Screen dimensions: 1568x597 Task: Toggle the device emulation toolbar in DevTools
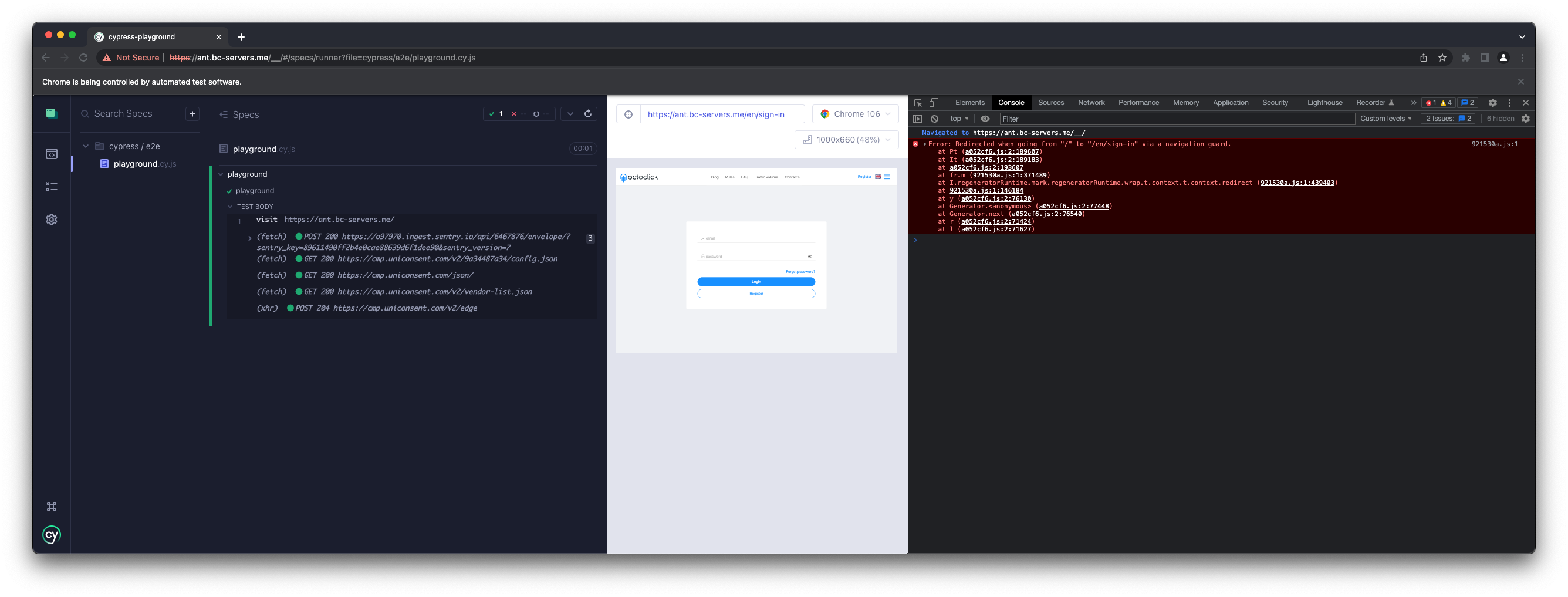[x=934, y=103]
